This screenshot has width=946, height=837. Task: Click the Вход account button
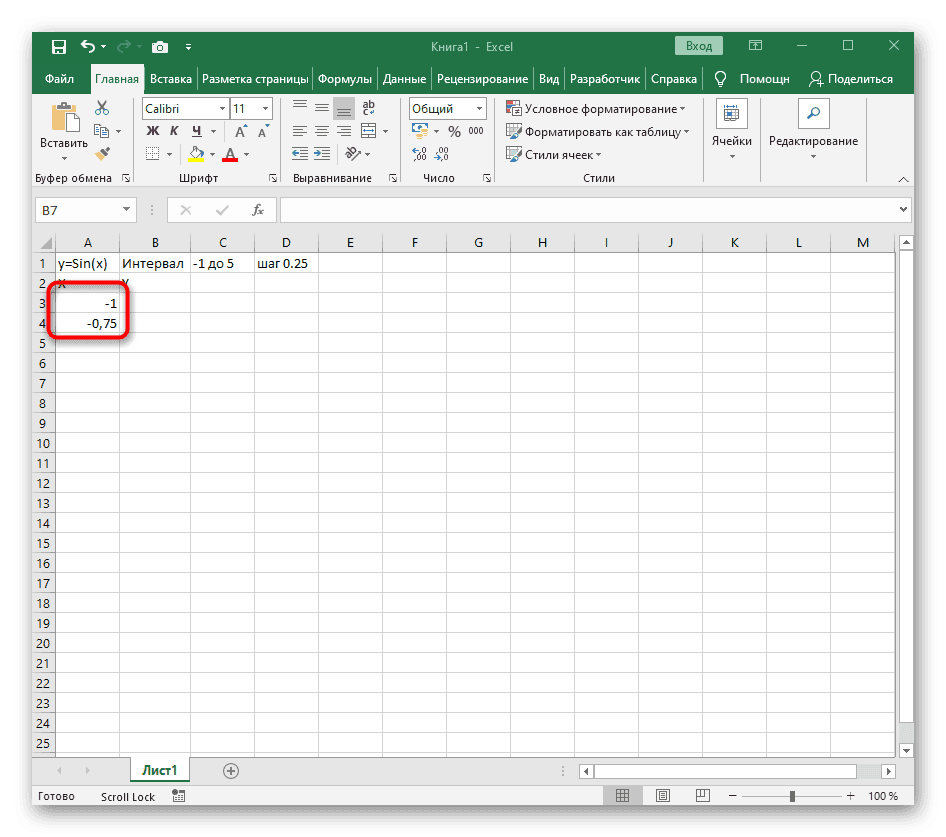[698, 45]
